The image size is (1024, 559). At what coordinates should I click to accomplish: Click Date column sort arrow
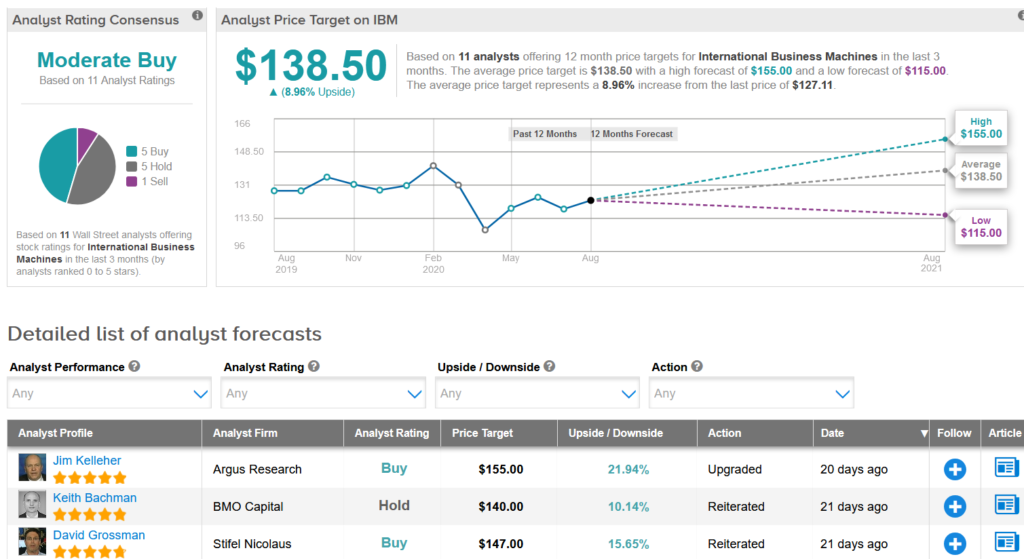[x=923, y=434]
